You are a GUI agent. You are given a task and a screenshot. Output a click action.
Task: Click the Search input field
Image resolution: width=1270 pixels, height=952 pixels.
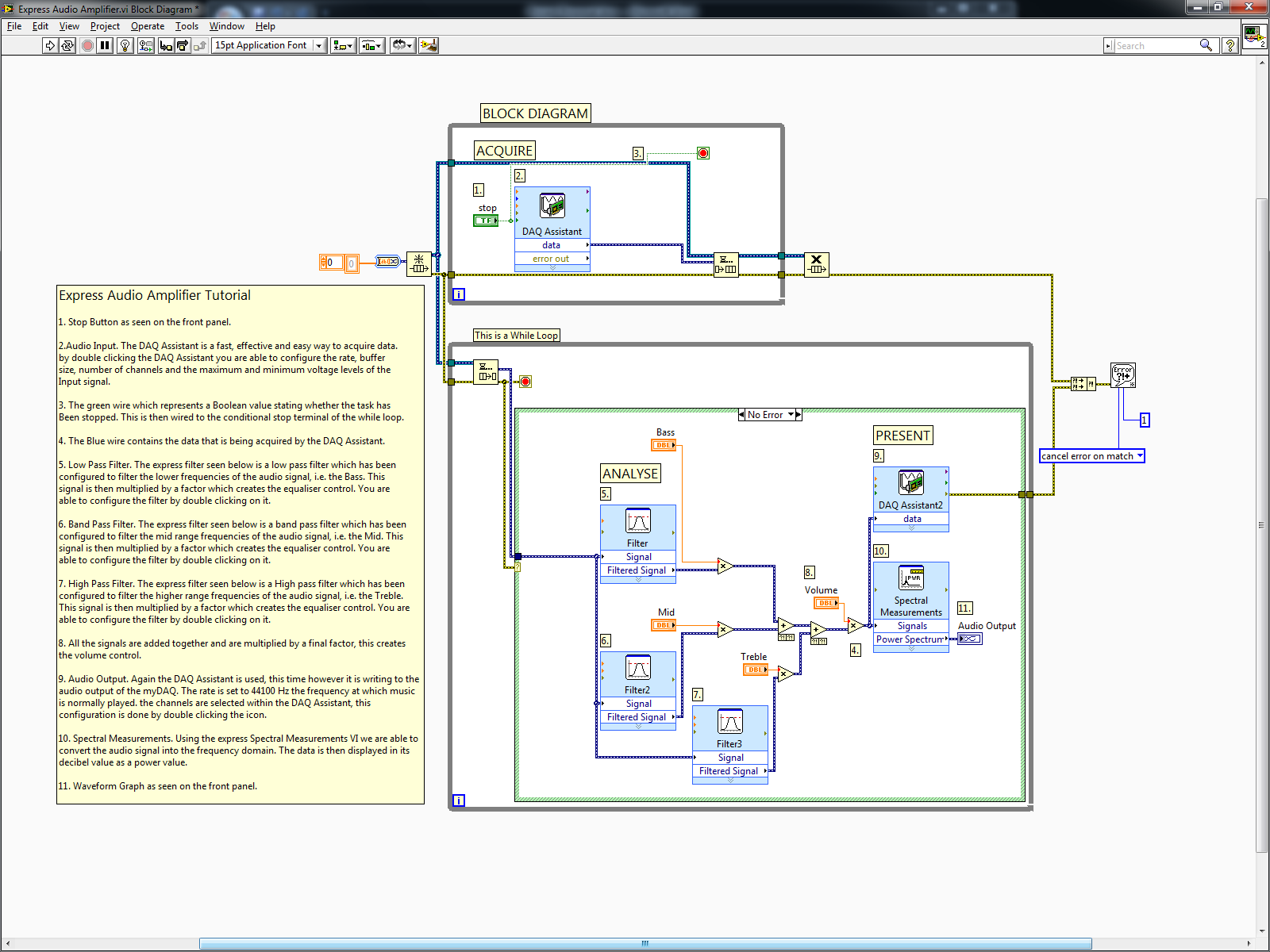(1156, 46)
